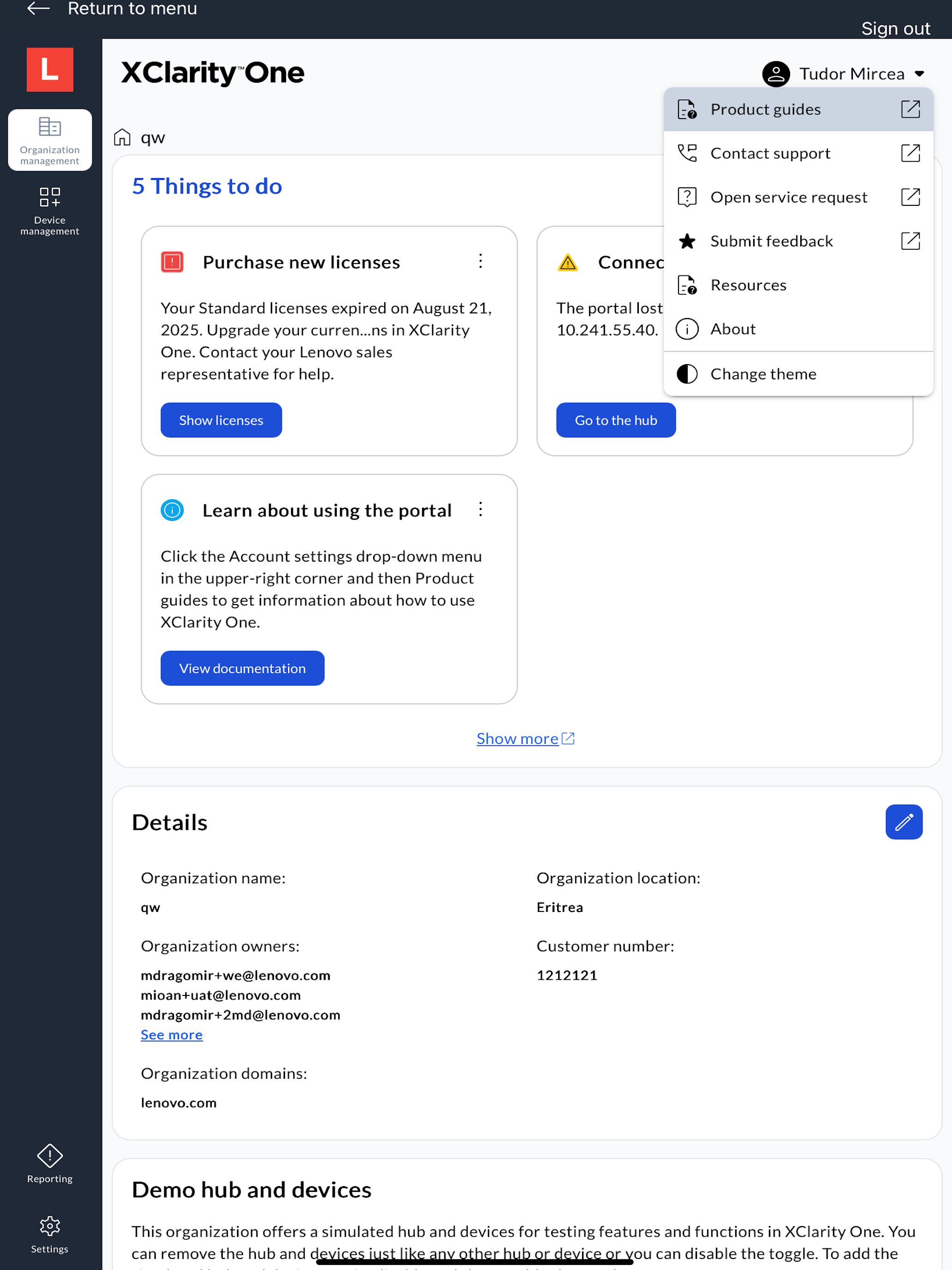The image size is (952, 1270).
Task: Click the Contact support phone icon
Action: (687, 153)
